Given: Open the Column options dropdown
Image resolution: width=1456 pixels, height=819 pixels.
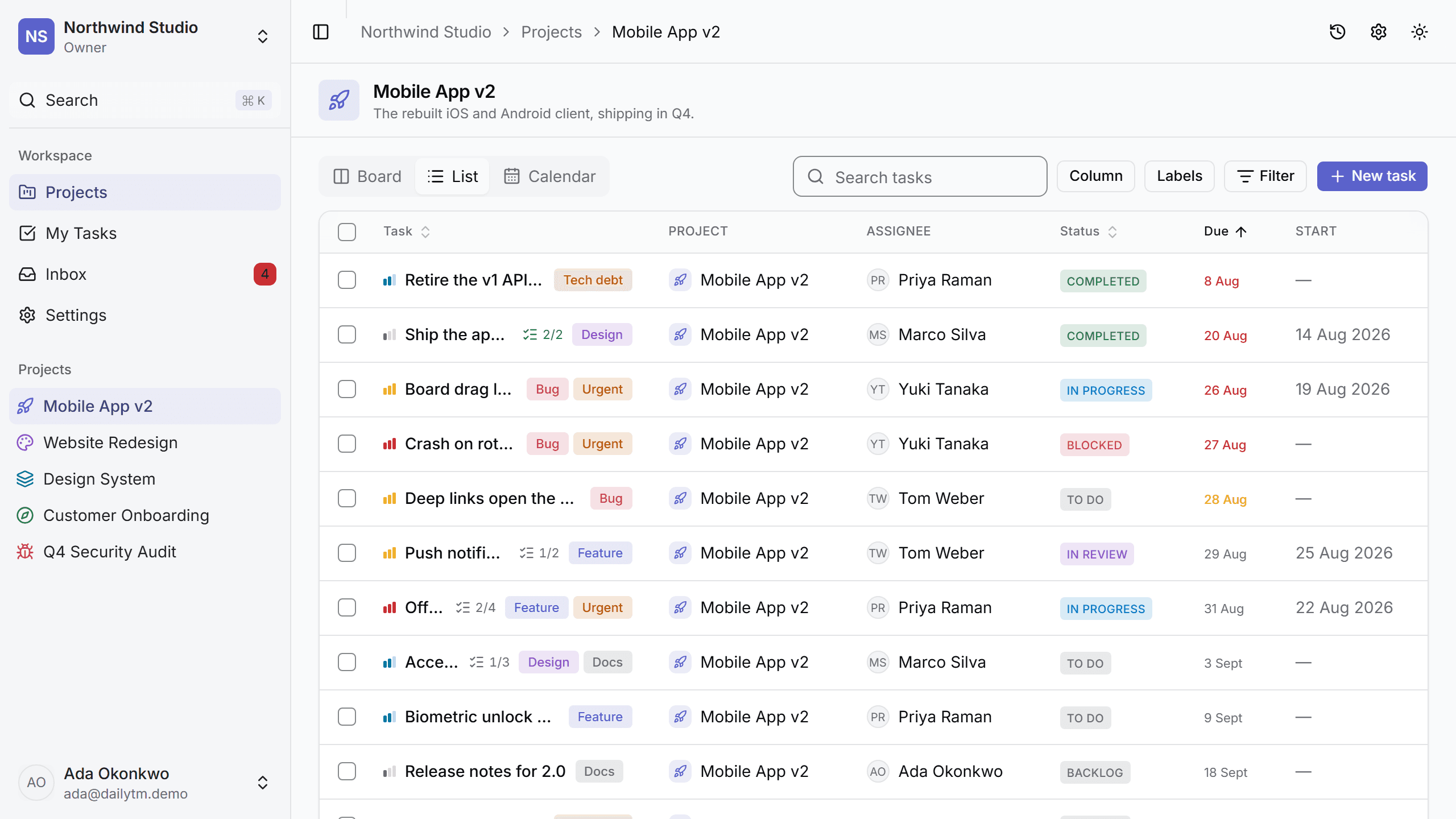Looking at the screenshot, I should [x=1096, y=176].
